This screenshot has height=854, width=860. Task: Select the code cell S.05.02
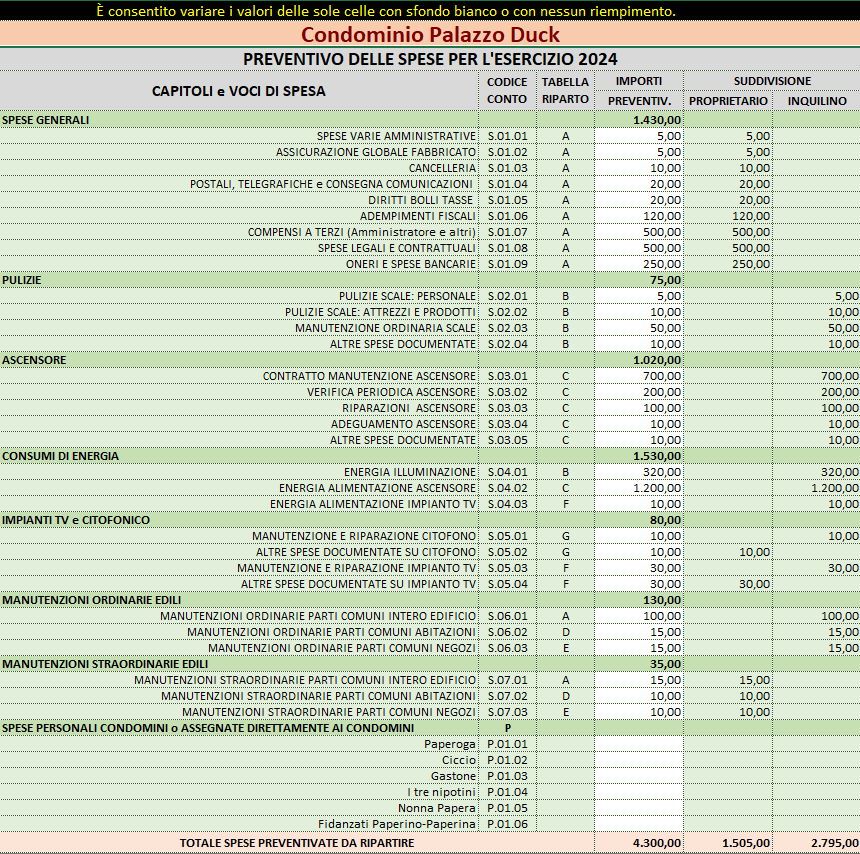(x=507, y=552)
